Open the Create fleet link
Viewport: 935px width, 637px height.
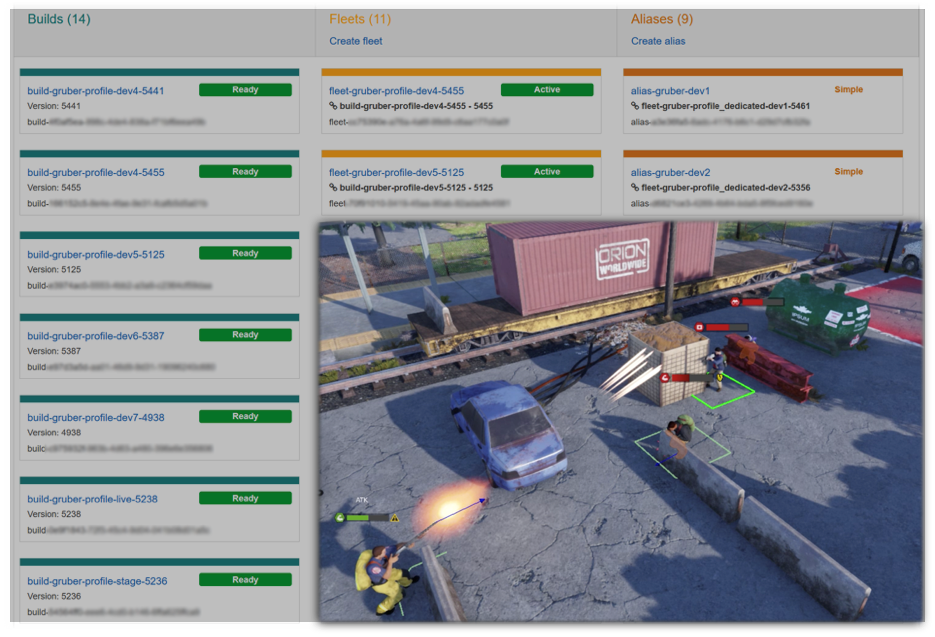coord(355,41)
